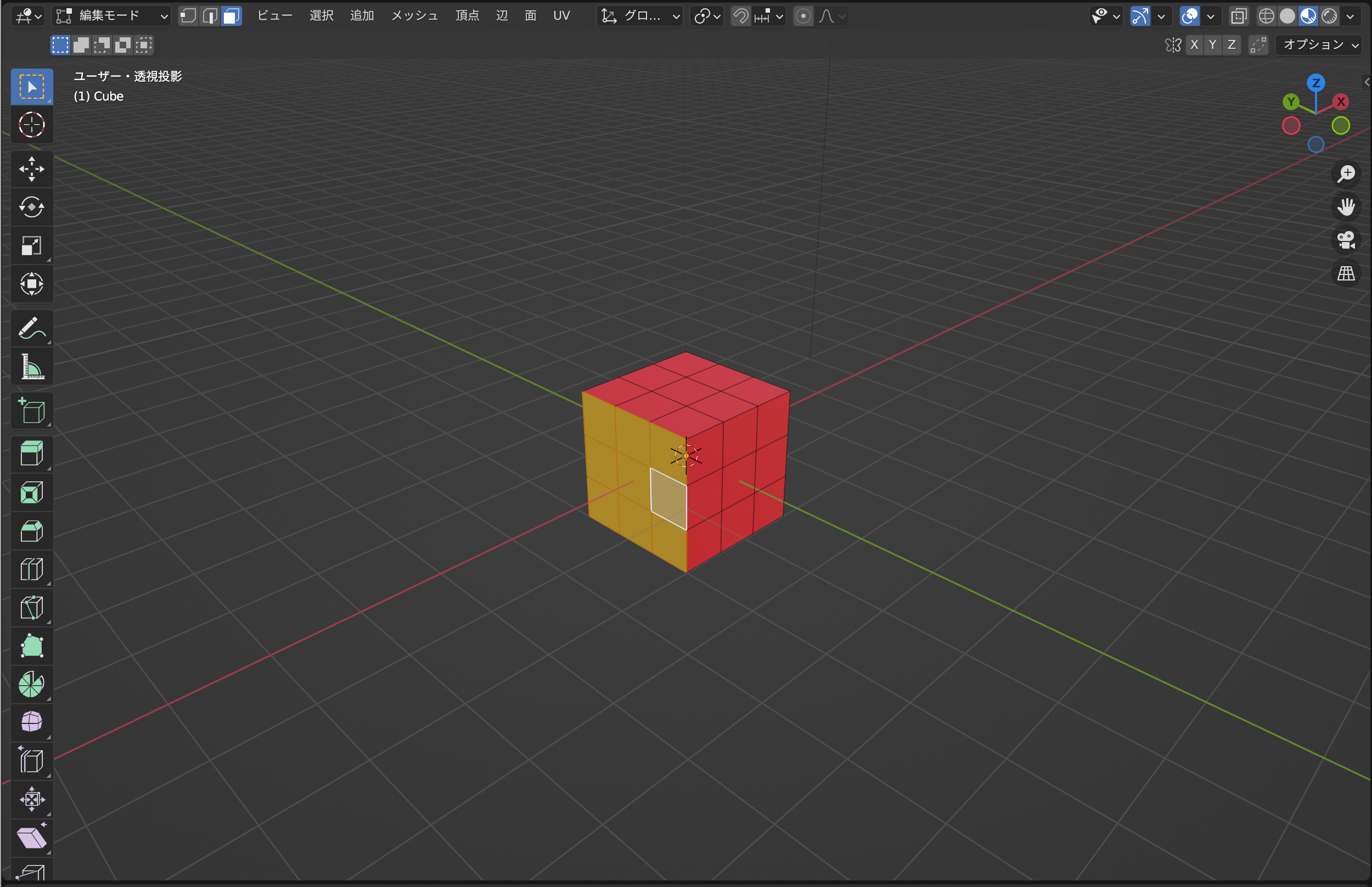Pick the Bevel tool
Viewport: 1372px width, 887px height.
[x=32, y=531]
